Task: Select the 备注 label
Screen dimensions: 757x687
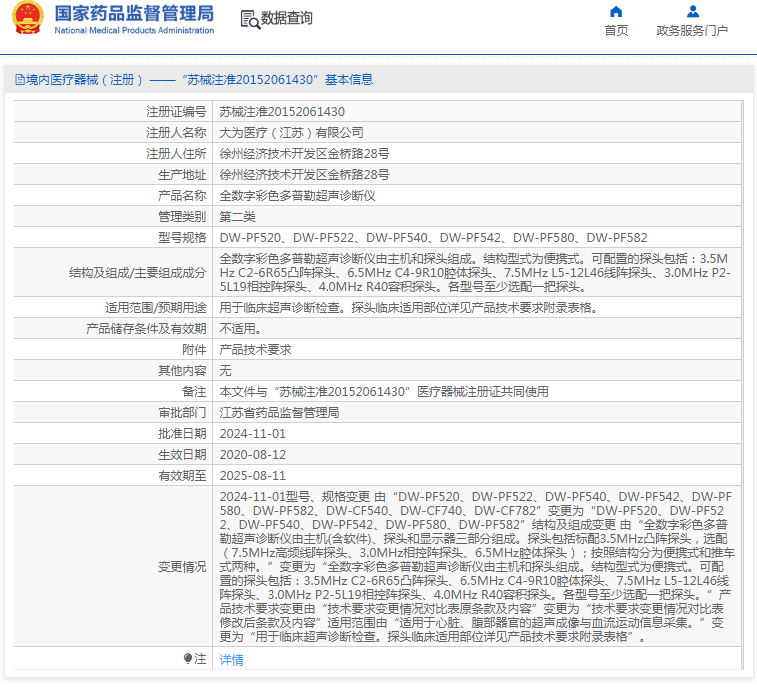Action: 194,392
